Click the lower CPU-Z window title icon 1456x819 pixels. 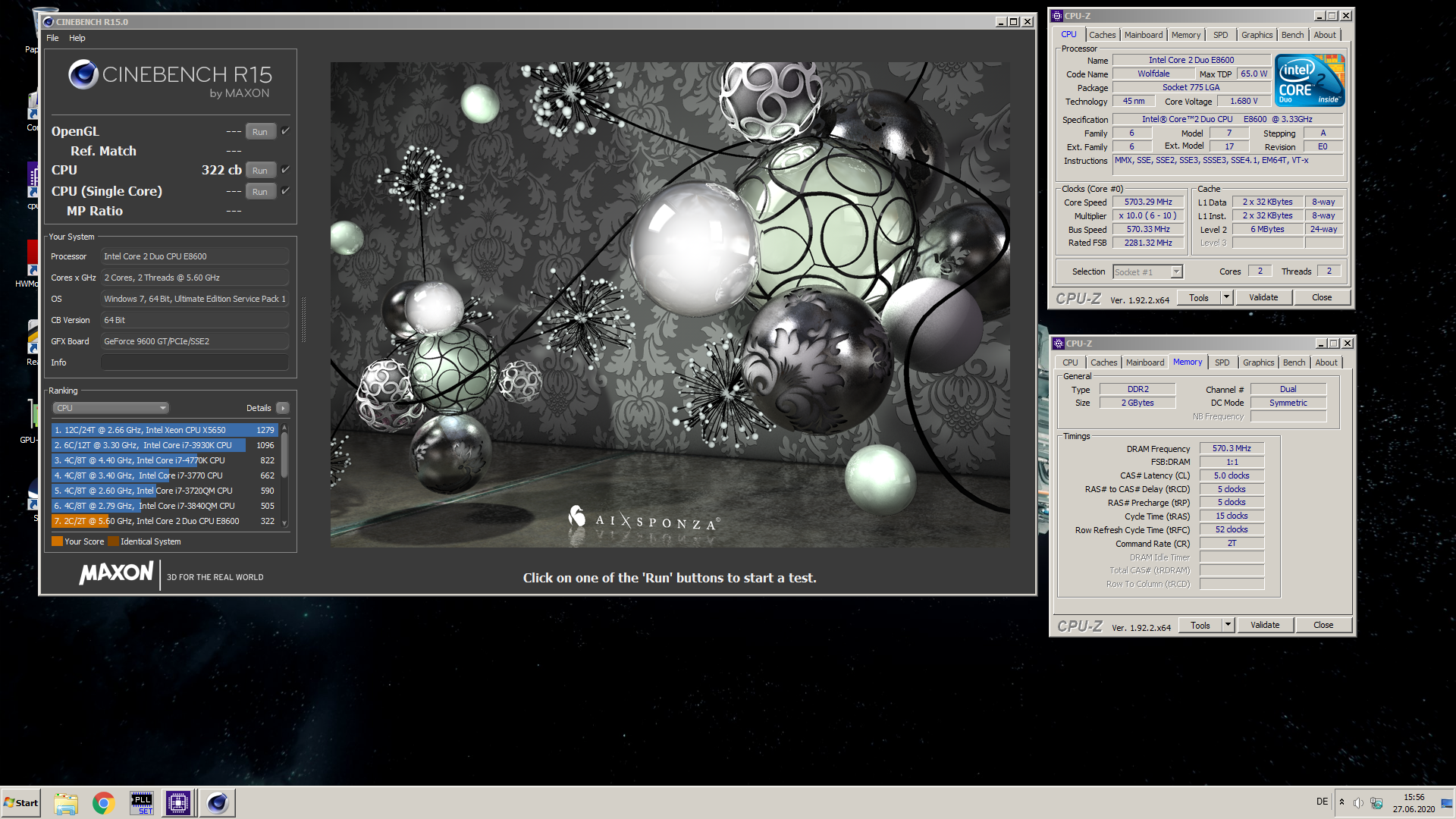click(1059, 344)
